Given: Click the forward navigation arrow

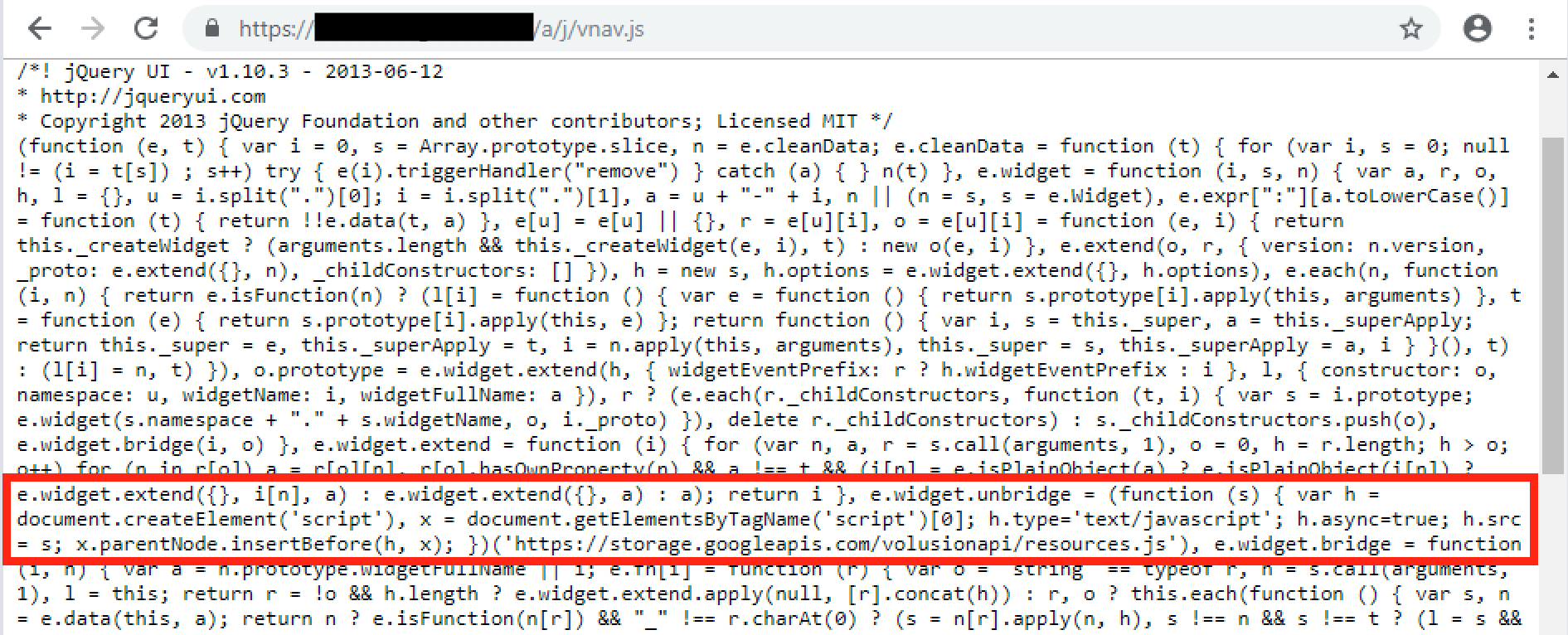Looking at the screenshot, I should pyautogui.click(x=93, y=29).
